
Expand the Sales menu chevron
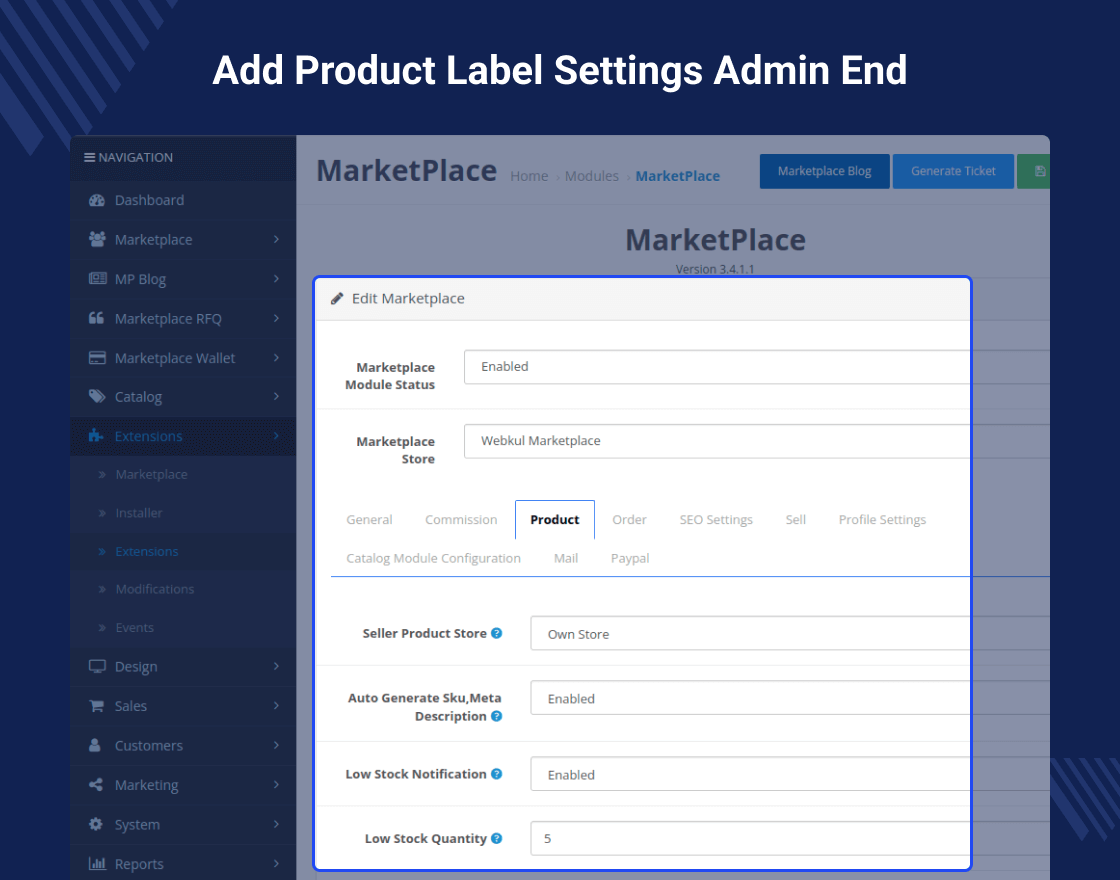[276, 706]
